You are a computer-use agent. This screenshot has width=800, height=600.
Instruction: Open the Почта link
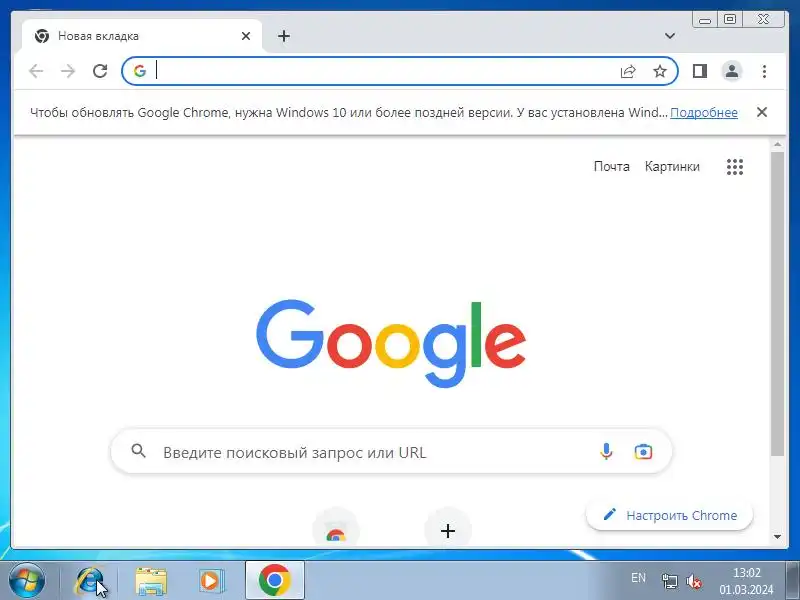[x=611, y=167]
